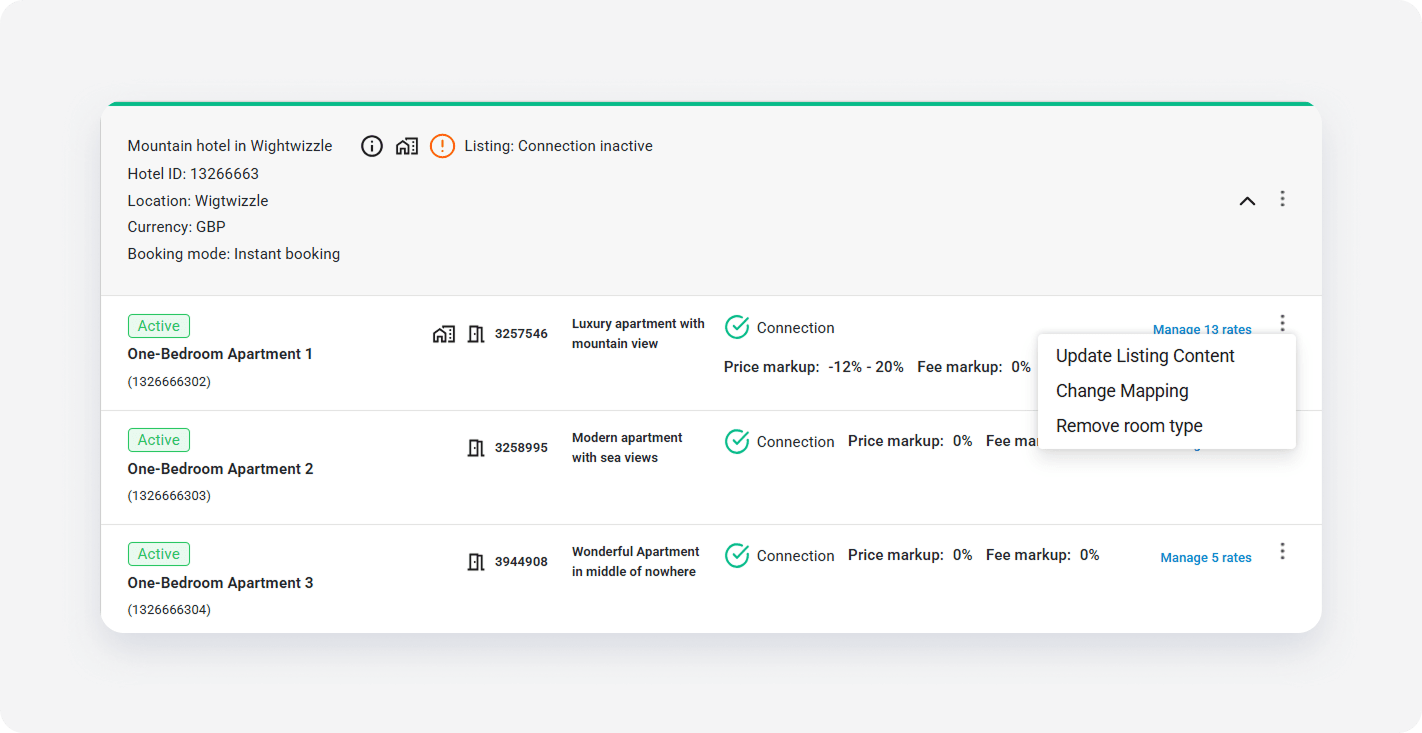The width and height of the screenshot is (1422, 733).
Task: Open the Manage 13 rates link
Action: (1202, 329)
